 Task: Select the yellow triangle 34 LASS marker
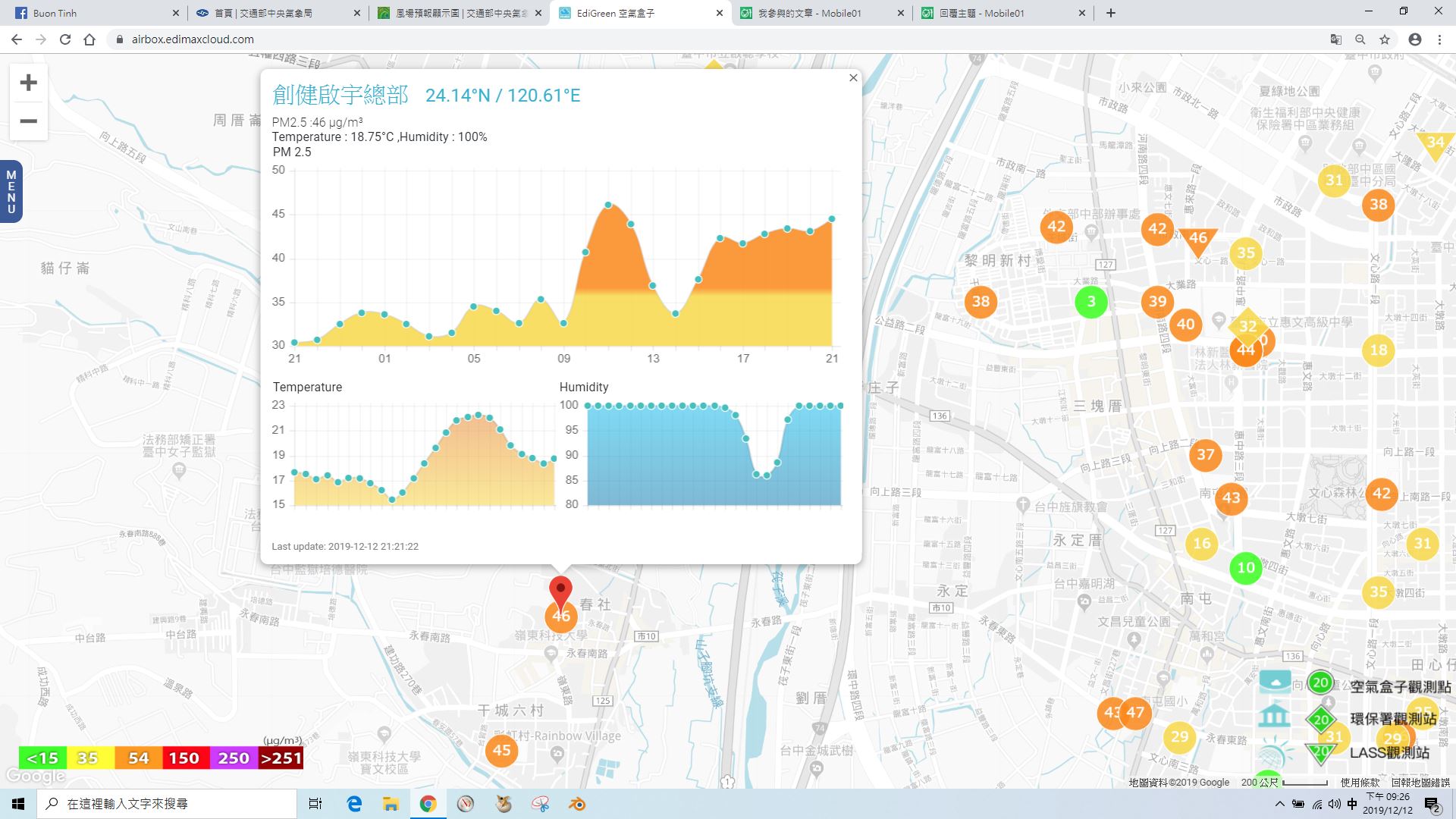pyautogui.click(x=1435, y=144)
